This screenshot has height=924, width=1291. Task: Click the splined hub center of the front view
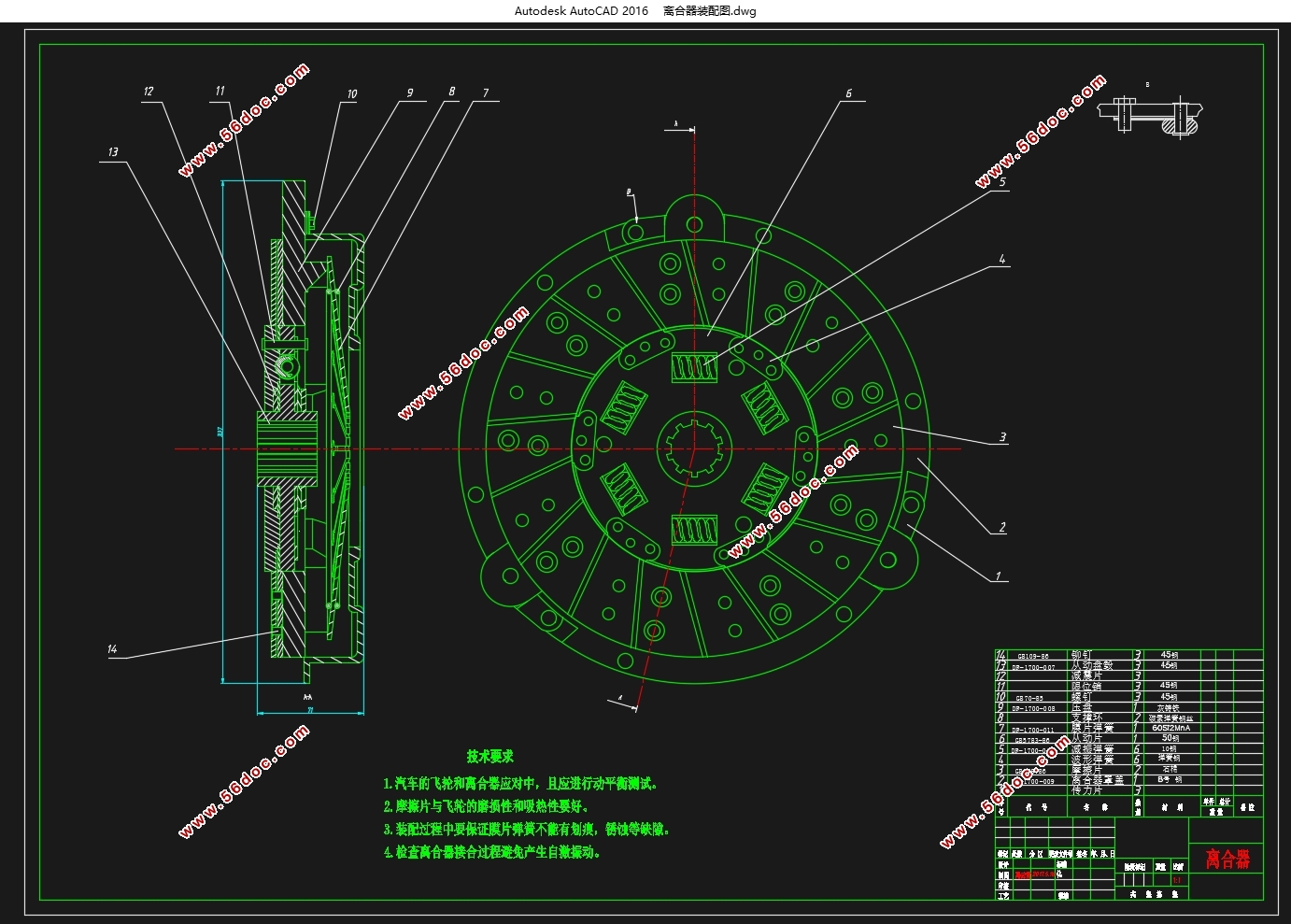click(694, 448)
